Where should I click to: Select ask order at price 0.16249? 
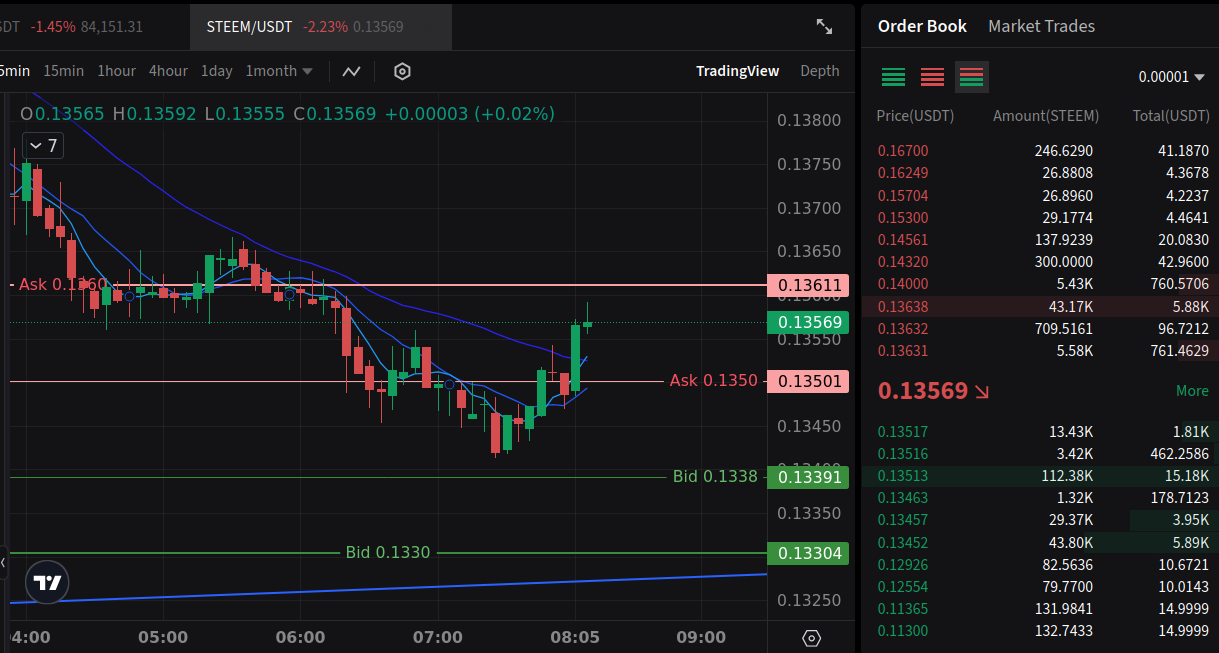[1040, 173]
